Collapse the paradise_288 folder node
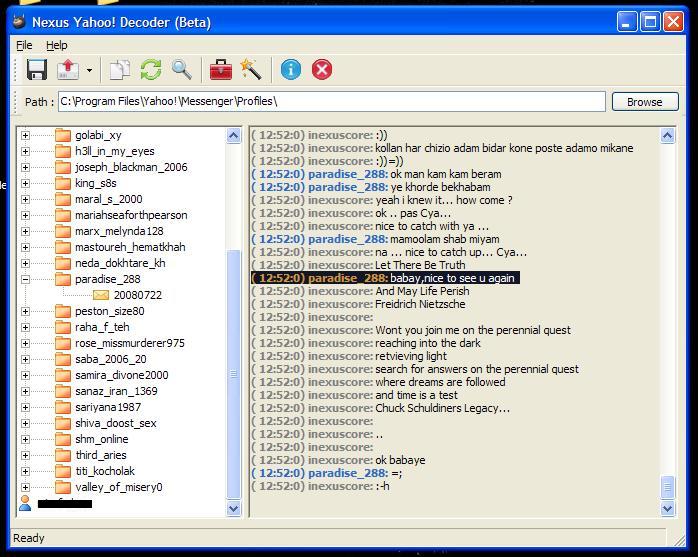 tap(25, 279)
